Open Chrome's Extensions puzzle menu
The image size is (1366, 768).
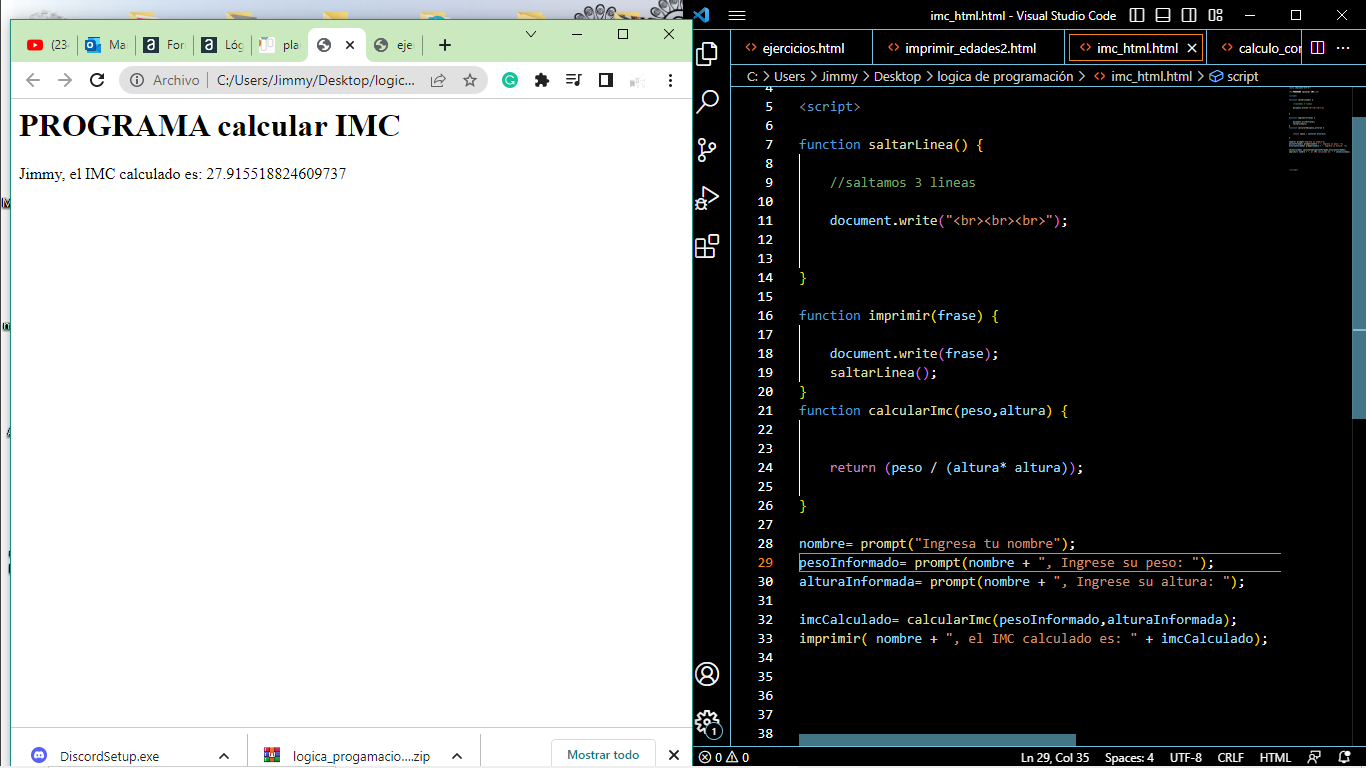(542, 80)
